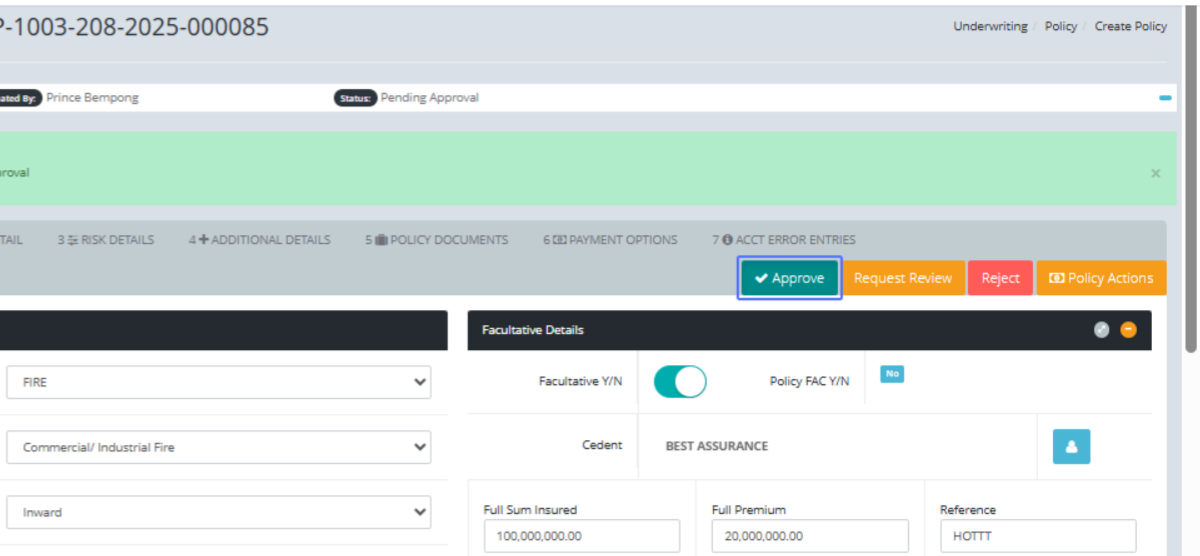1200x556 pixels.
Task: Click the blue Cedent user icon button
Action: tap(1071, 447)
